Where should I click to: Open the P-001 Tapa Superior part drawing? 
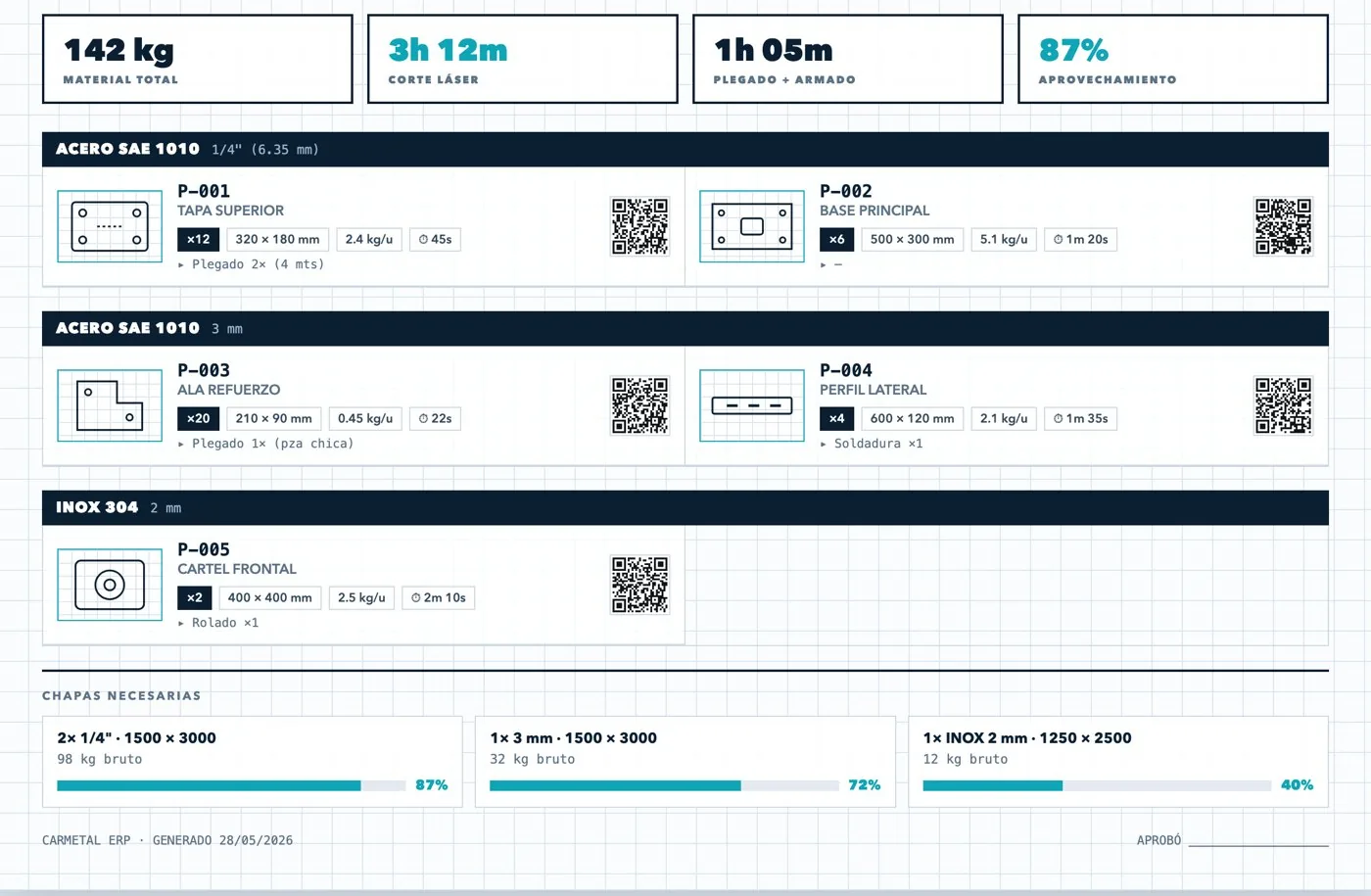(110, 226)
